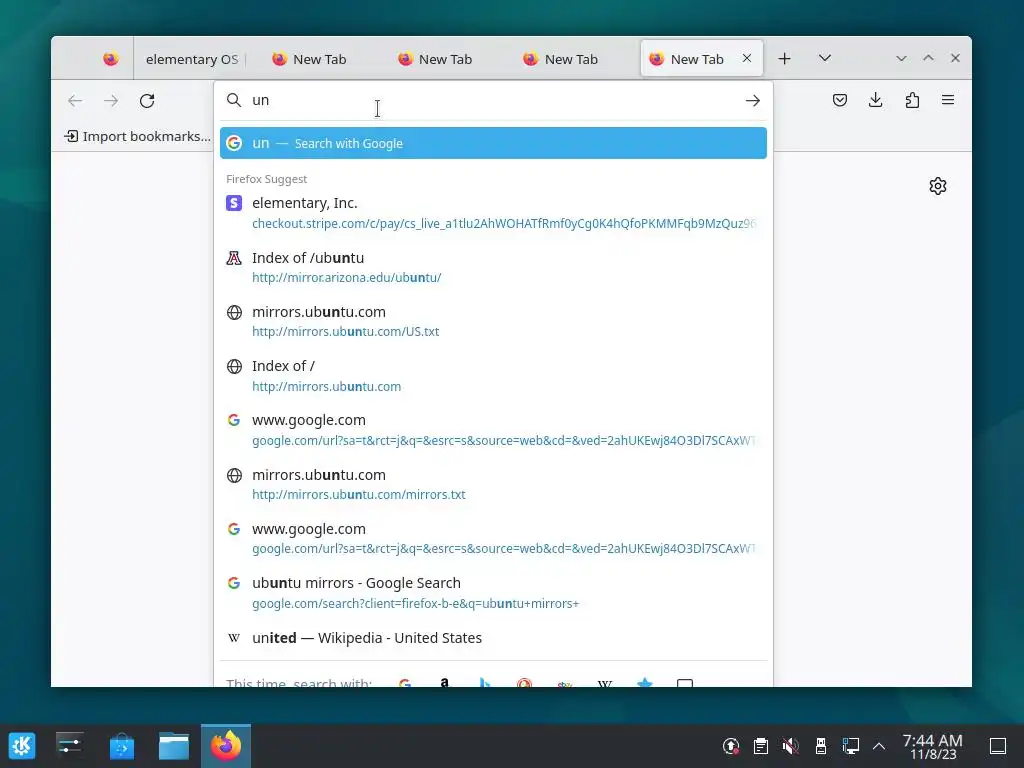Focus the address bar text 'un'
Screen dimensions: 1024x768
click(x=261, y=100)
